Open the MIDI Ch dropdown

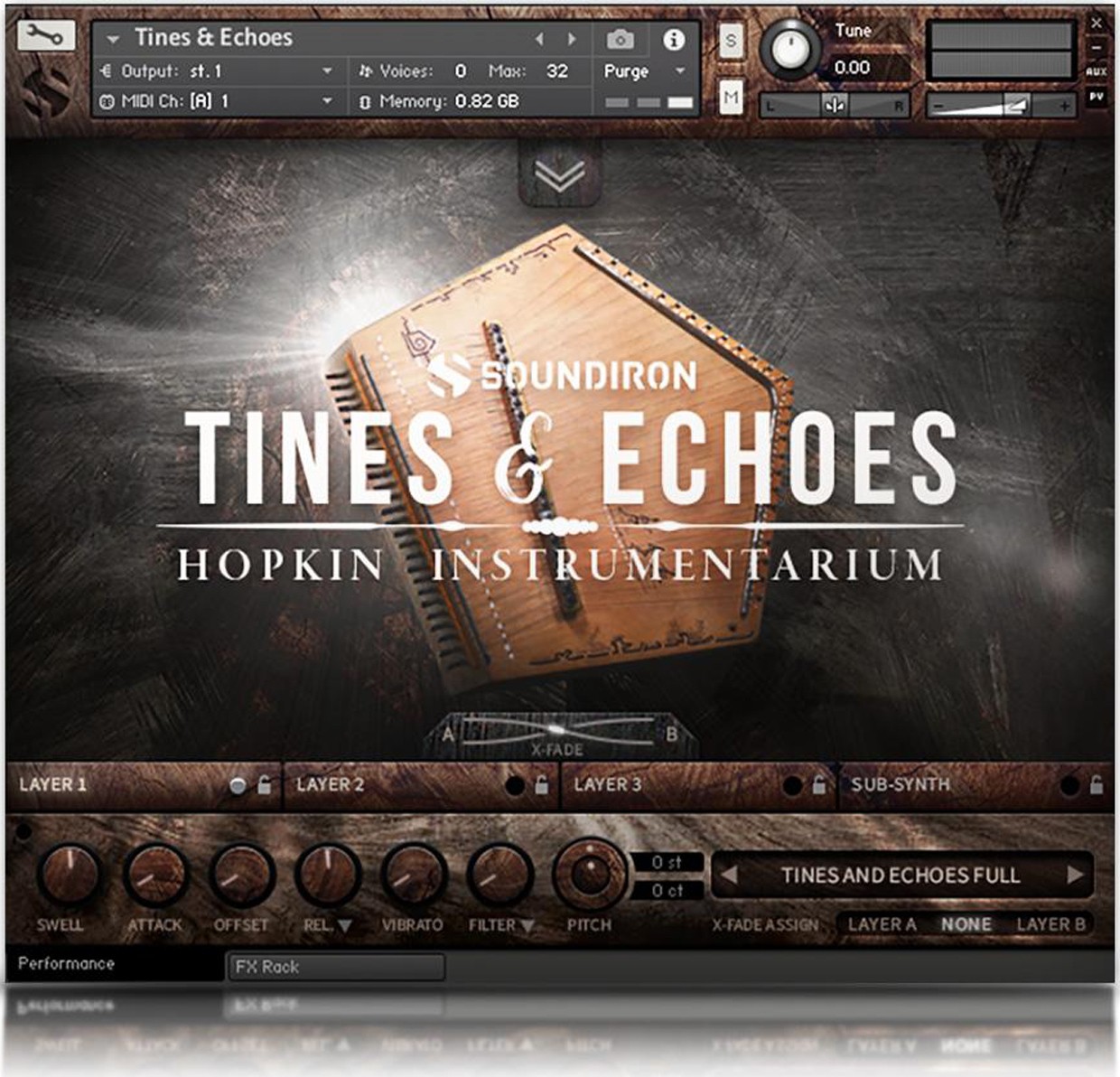tap(327, 101)
